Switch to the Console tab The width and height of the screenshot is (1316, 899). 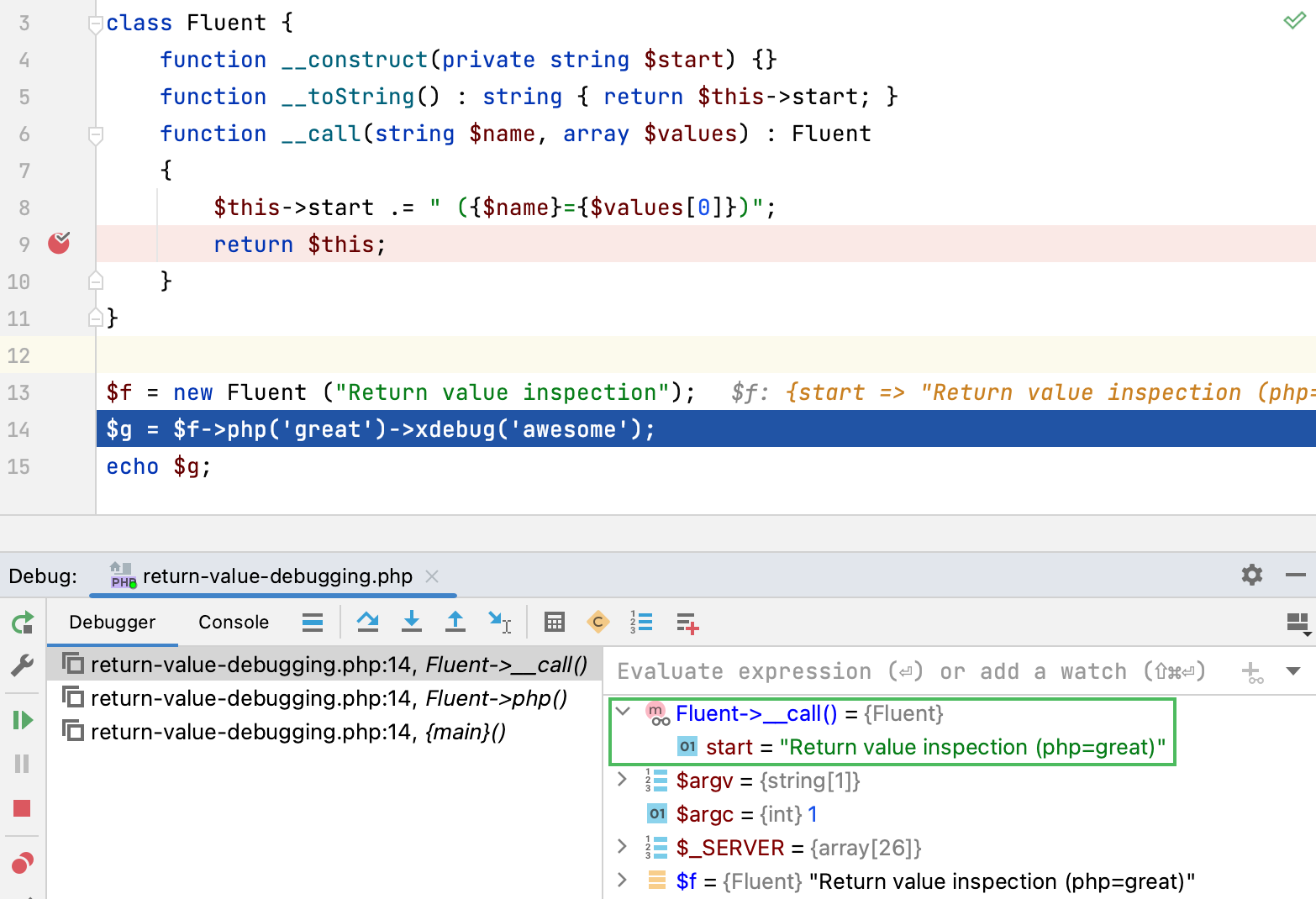click(233, 622)
